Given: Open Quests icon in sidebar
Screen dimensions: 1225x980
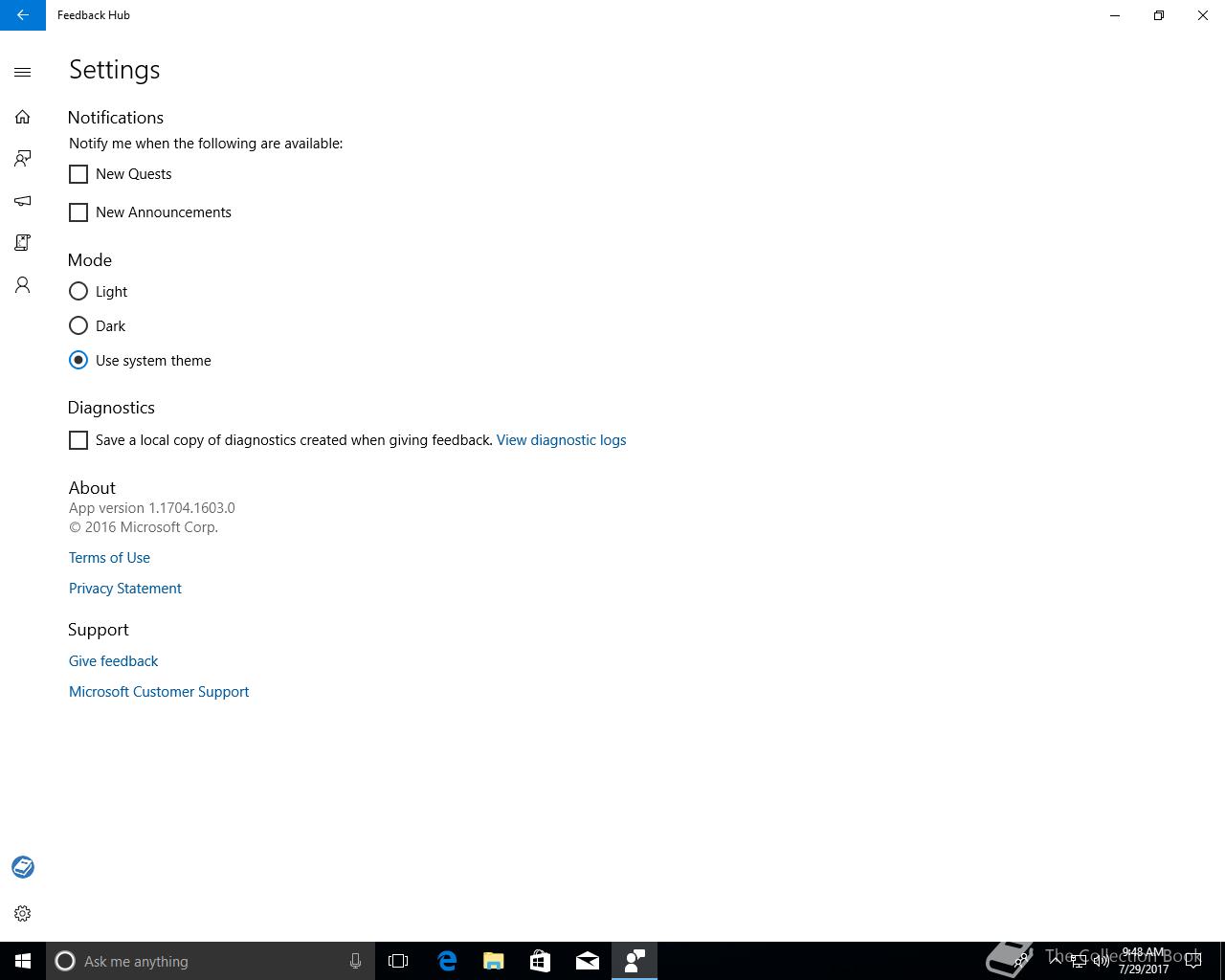Looking at the screenshot, I should (x=23, y=243).
